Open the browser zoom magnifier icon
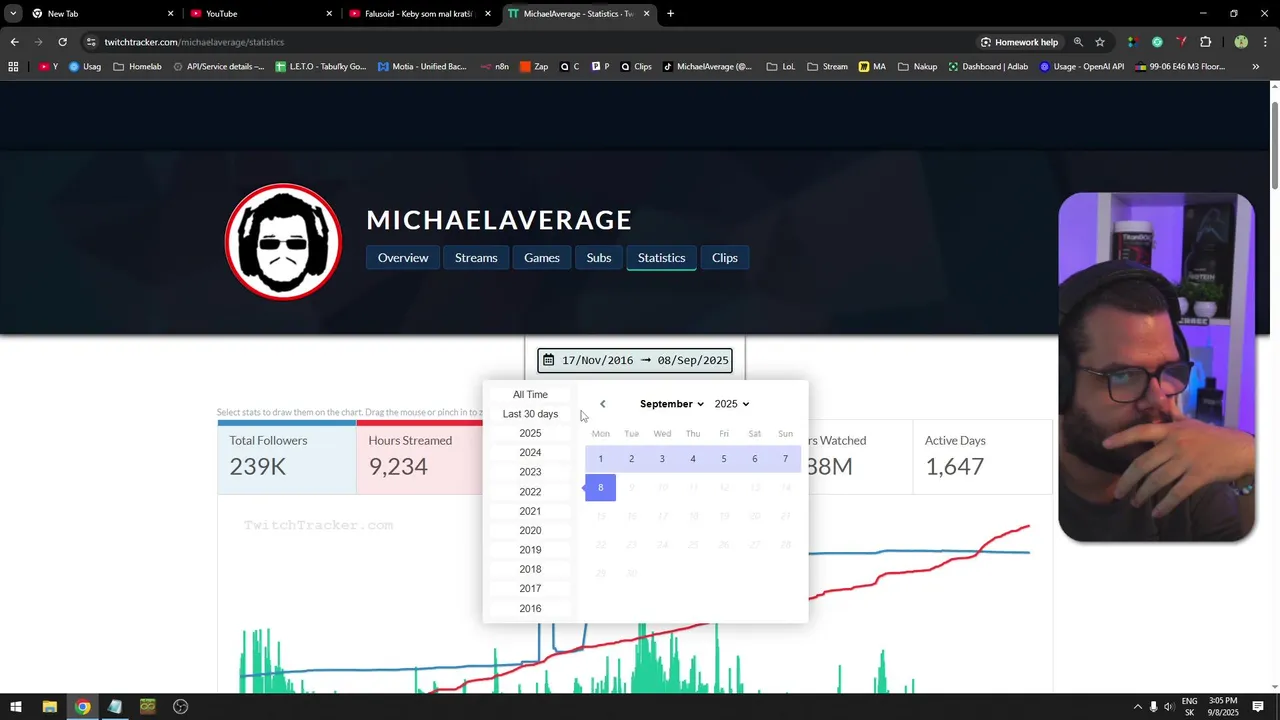The image size is (1280, 720). (x=1078, y=42)
